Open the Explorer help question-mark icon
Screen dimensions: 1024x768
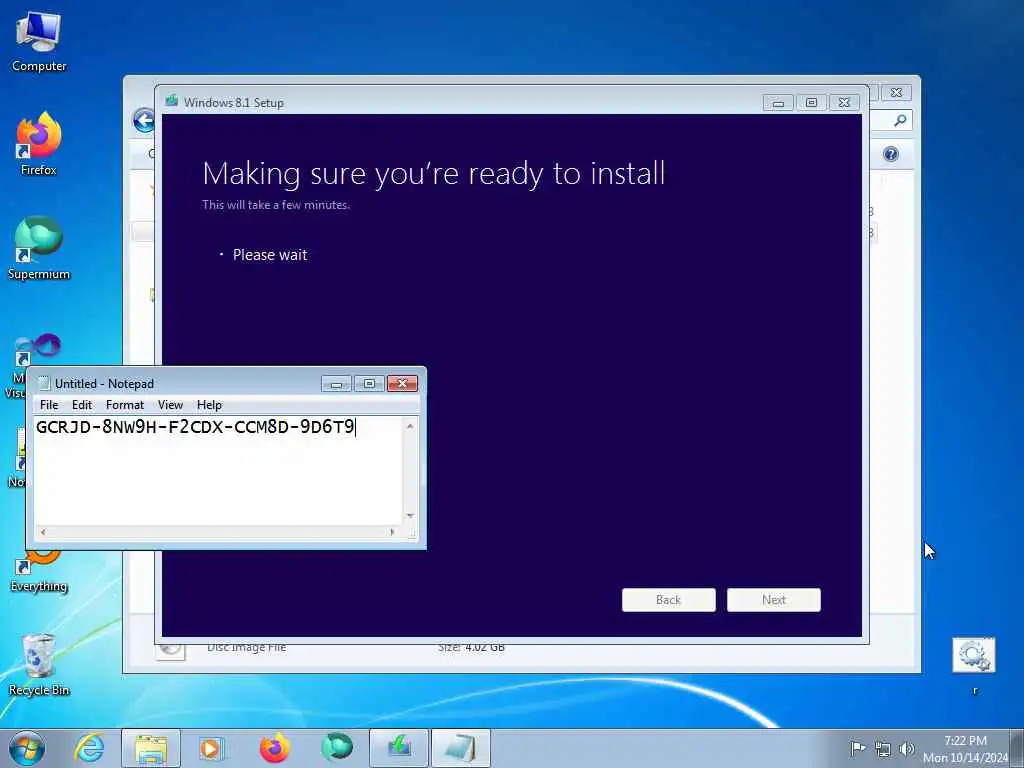(x=890, y=154)
